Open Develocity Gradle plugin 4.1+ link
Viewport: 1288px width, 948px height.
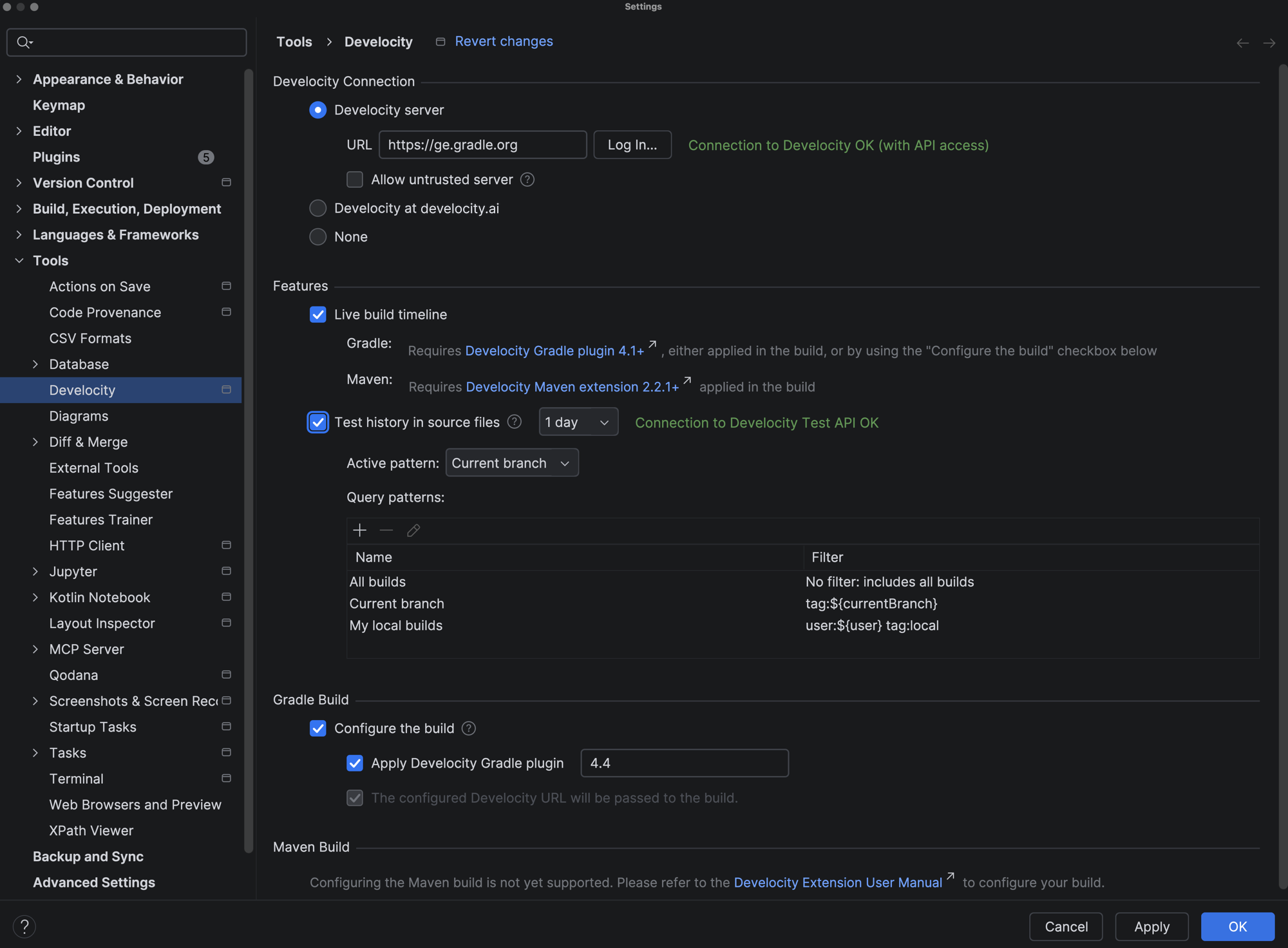click(x=554, y=350)
